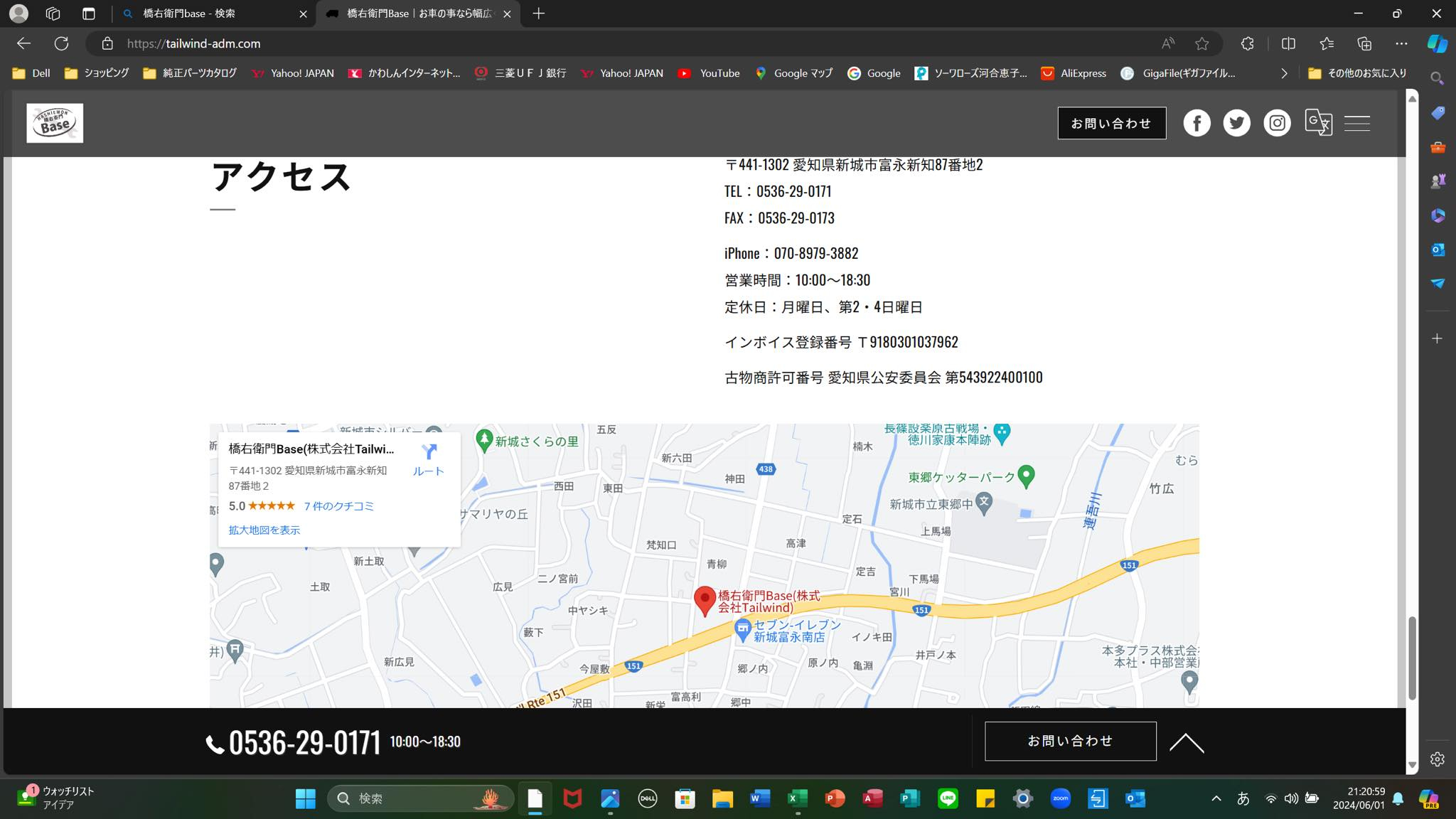This screenshot has height=819, width=1456.
Task: Open Microsoft Excel from the taskbar
Action: coord(797,798)
